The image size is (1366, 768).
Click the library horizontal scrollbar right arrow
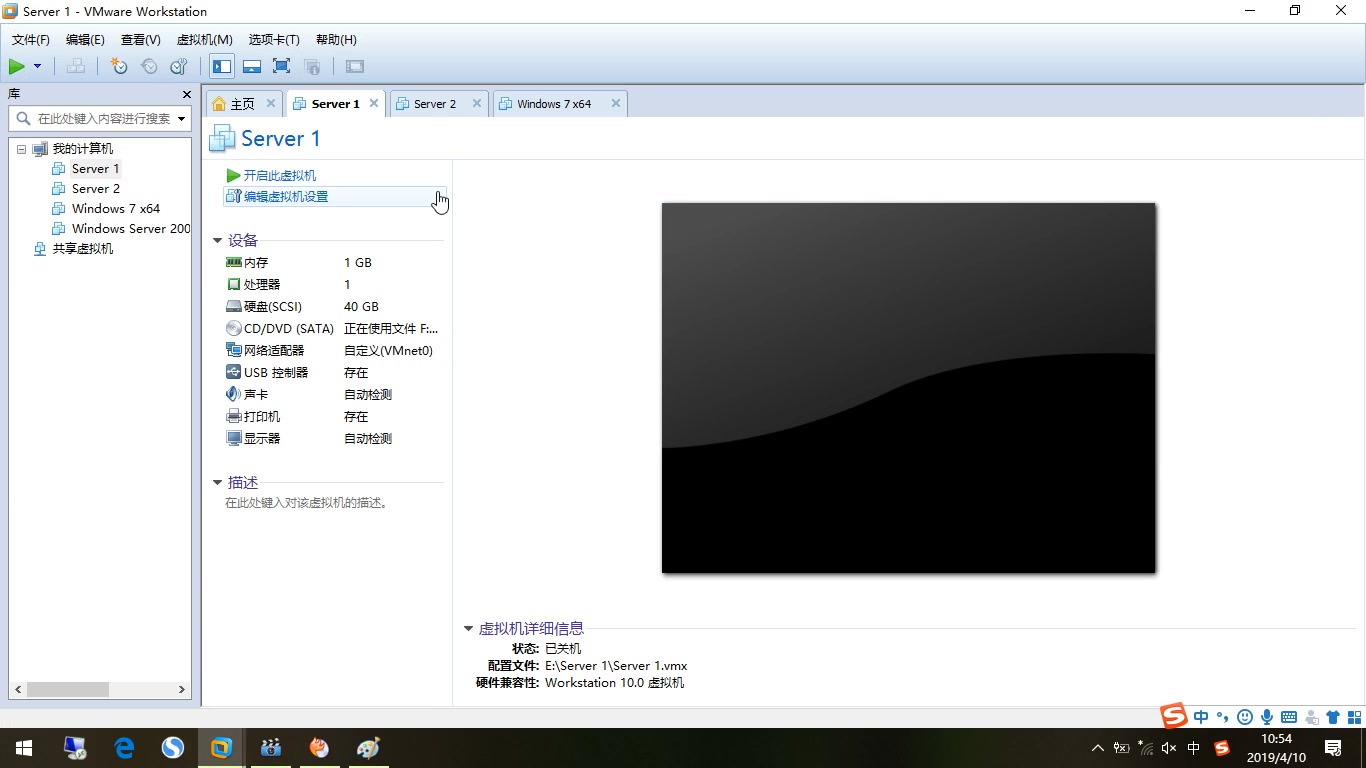click(182, 690)
